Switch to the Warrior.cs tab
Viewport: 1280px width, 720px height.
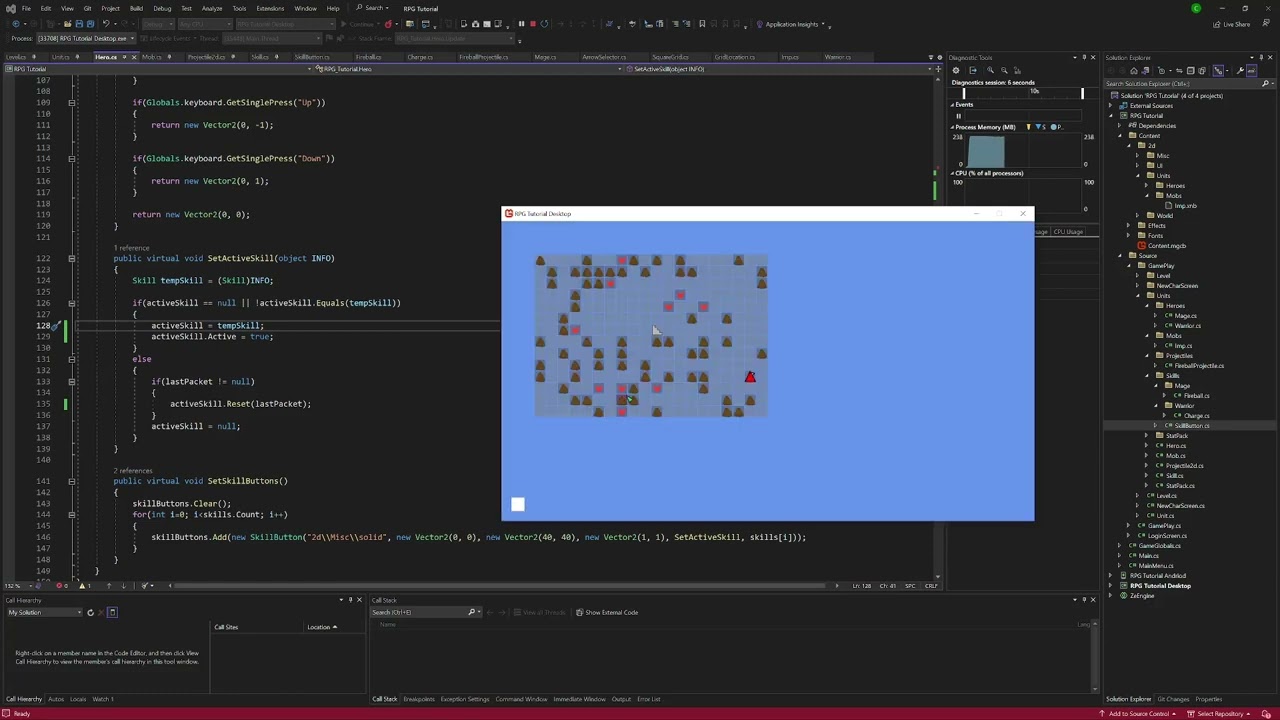(x=838, y=57)
